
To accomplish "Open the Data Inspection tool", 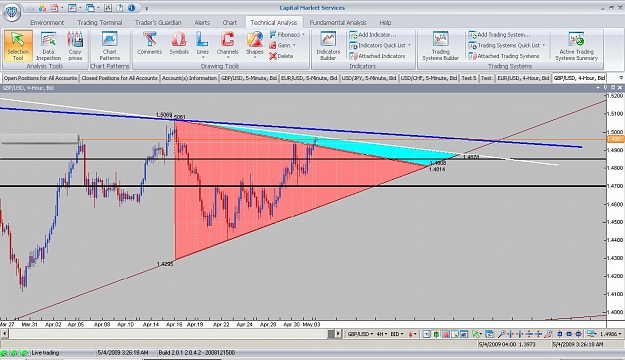I will 48,46.
